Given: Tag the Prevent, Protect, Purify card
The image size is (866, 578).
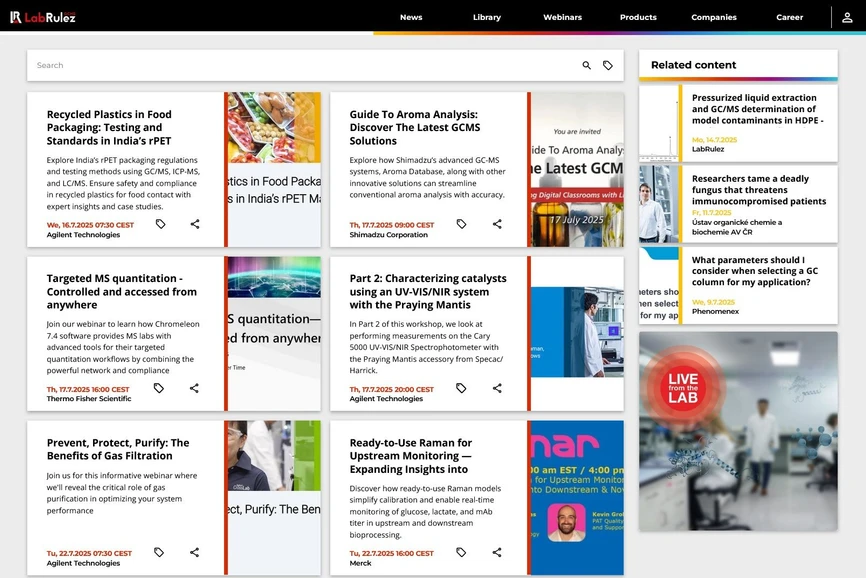Looking at the screenshot, I should tap(159, 552).
